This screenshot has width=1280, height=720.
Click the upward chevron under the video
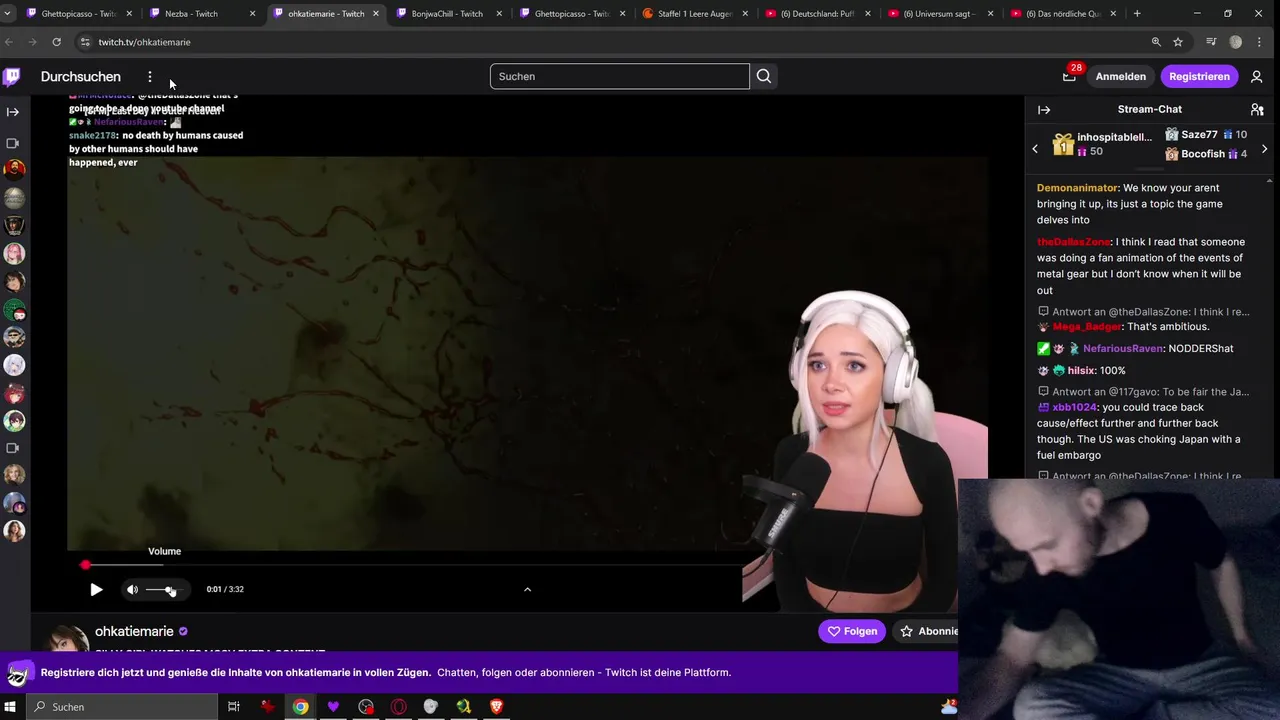(527, 590)
